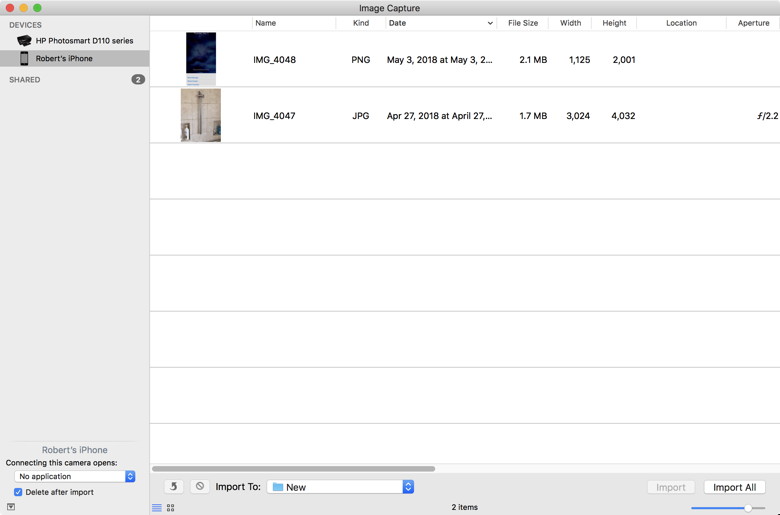
Task: Switch to list view
Action: coord(157,508)
